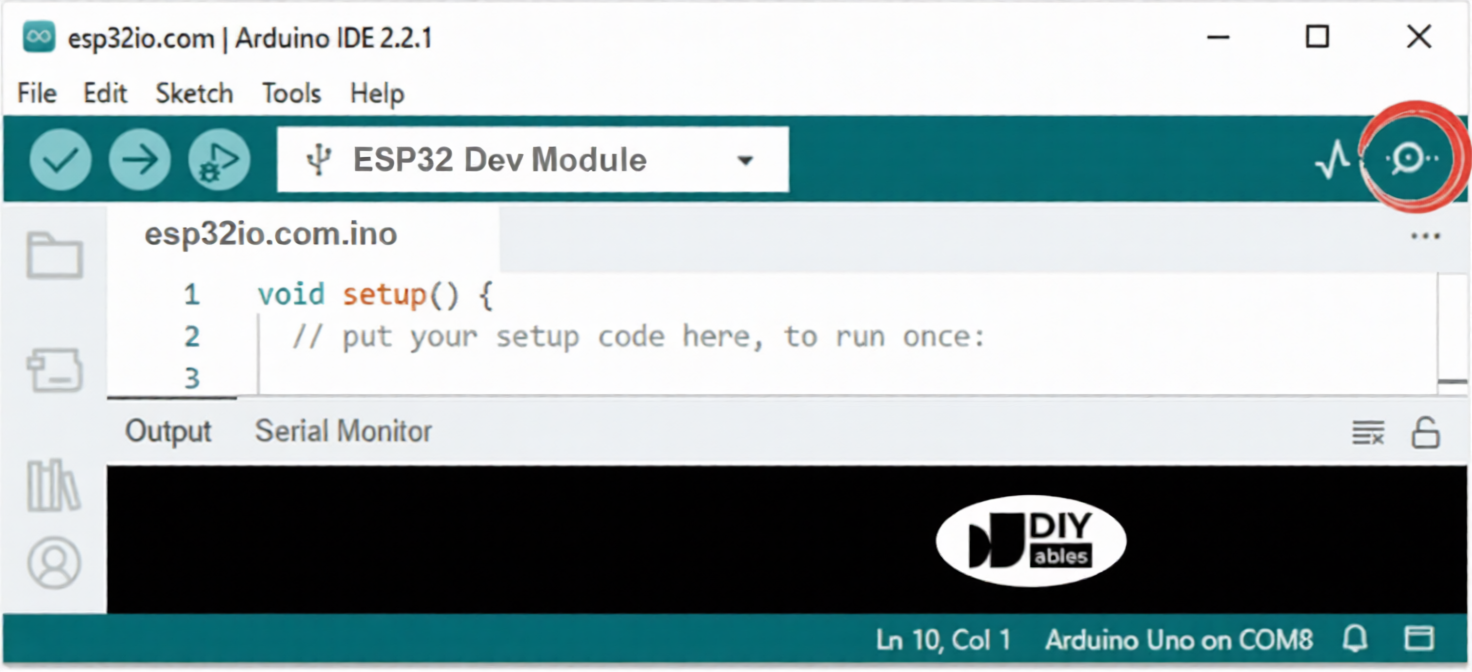Viewport: 1472px width, 672px height.
Task: Open the Serial Plotter icon
Action: coord(1332,159)
